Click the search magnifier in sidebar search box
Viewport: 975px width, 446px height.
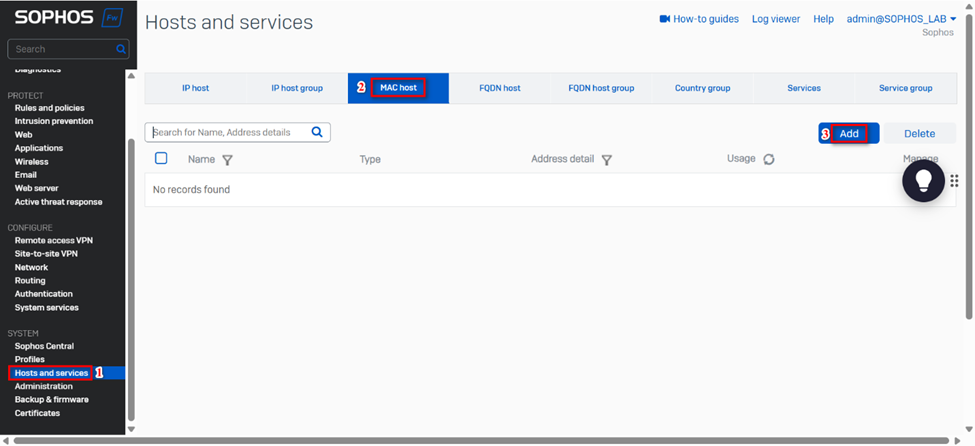[121, 49]
